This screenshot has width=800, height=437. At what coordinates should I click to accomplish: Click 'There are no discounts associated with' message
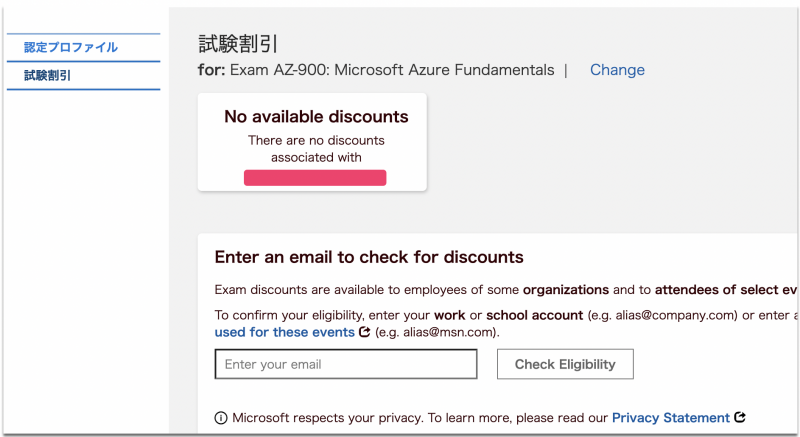(x=316, y=149)
